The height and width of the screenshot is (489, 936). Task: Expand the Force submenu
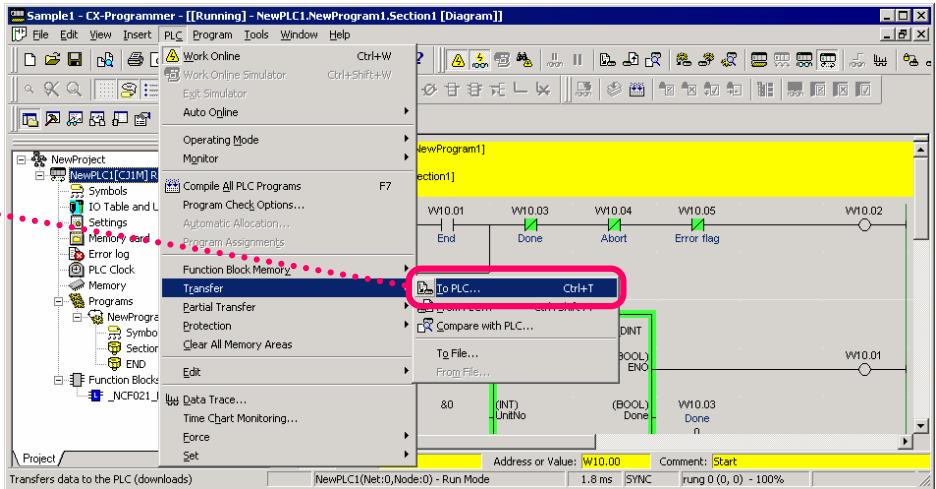(x=288, y=437)
